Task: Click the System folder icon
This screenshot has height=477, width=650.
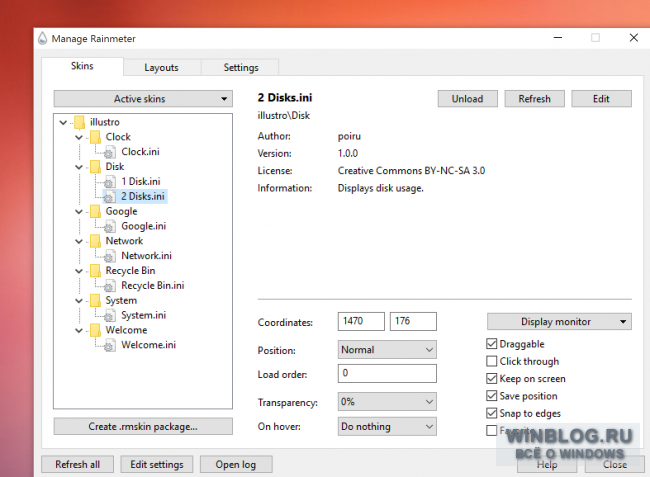Action: click(95, 300)
